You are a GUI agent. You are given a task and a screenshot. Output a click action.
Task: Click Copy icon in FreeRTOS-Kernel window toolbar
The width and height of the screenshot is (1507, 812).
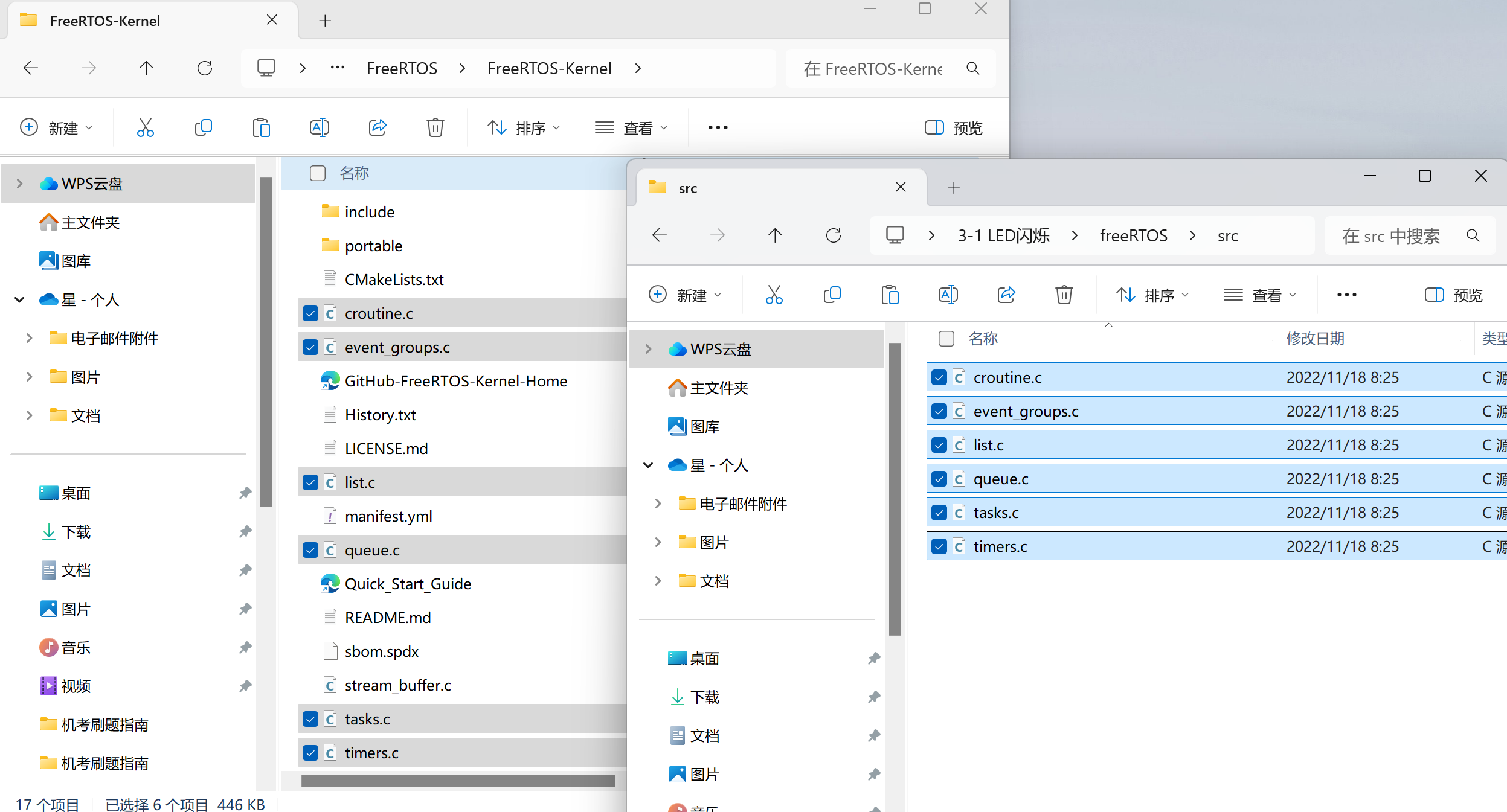point(203,127)
